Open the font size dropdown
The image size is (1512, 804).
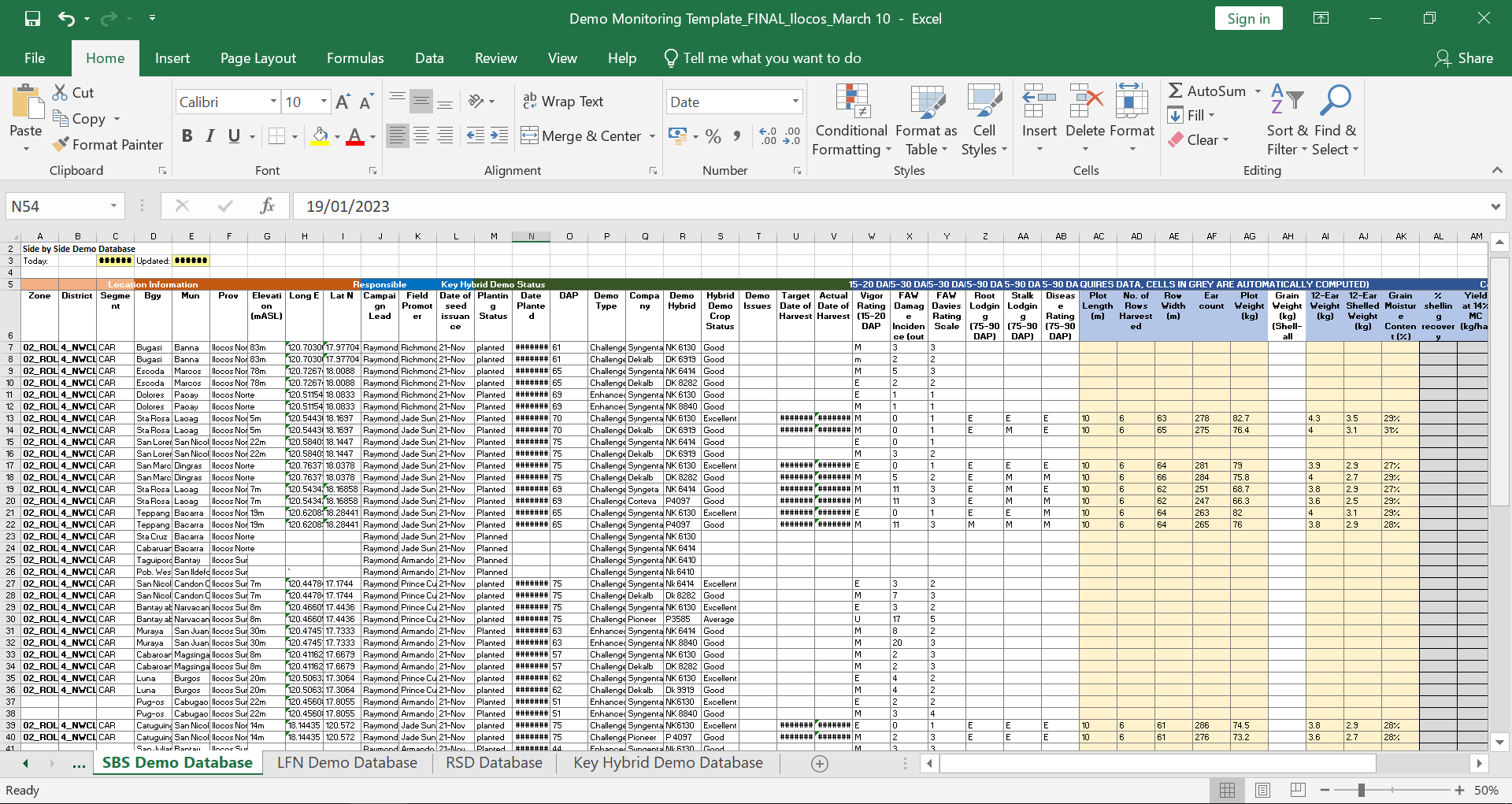pos(324,102)
